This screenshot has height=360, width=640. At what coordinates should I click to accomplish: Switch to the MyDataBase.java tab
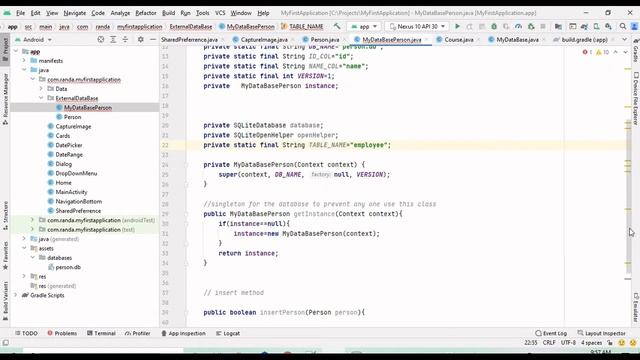(517, 40)
